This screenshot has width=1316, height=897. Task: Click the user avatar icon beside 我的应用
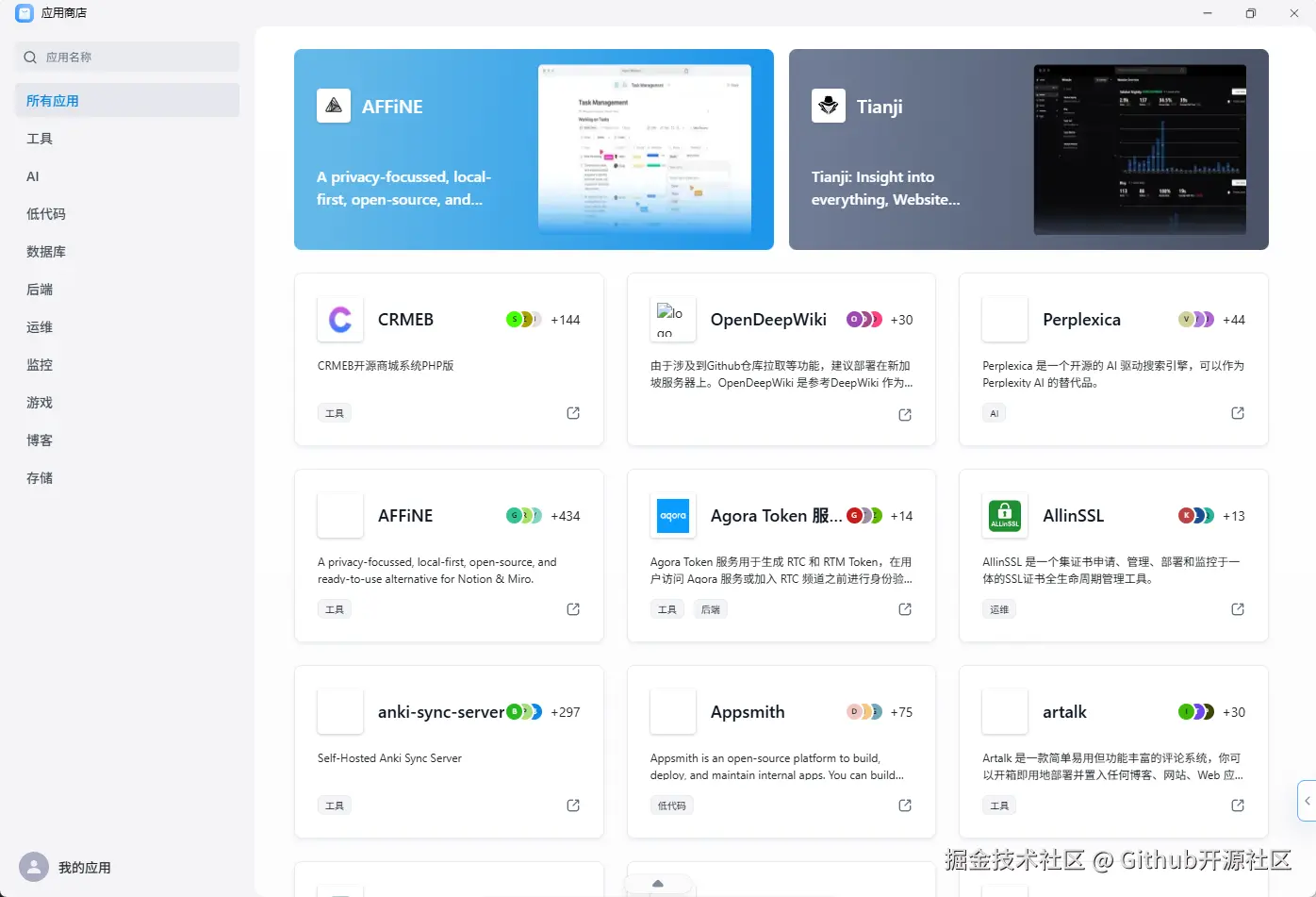(x=34, y=868)
